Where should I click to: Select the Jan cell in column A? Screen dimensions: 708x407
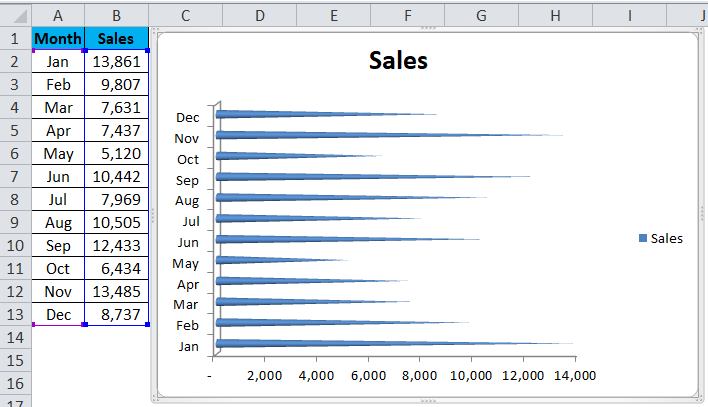[58, 61]
